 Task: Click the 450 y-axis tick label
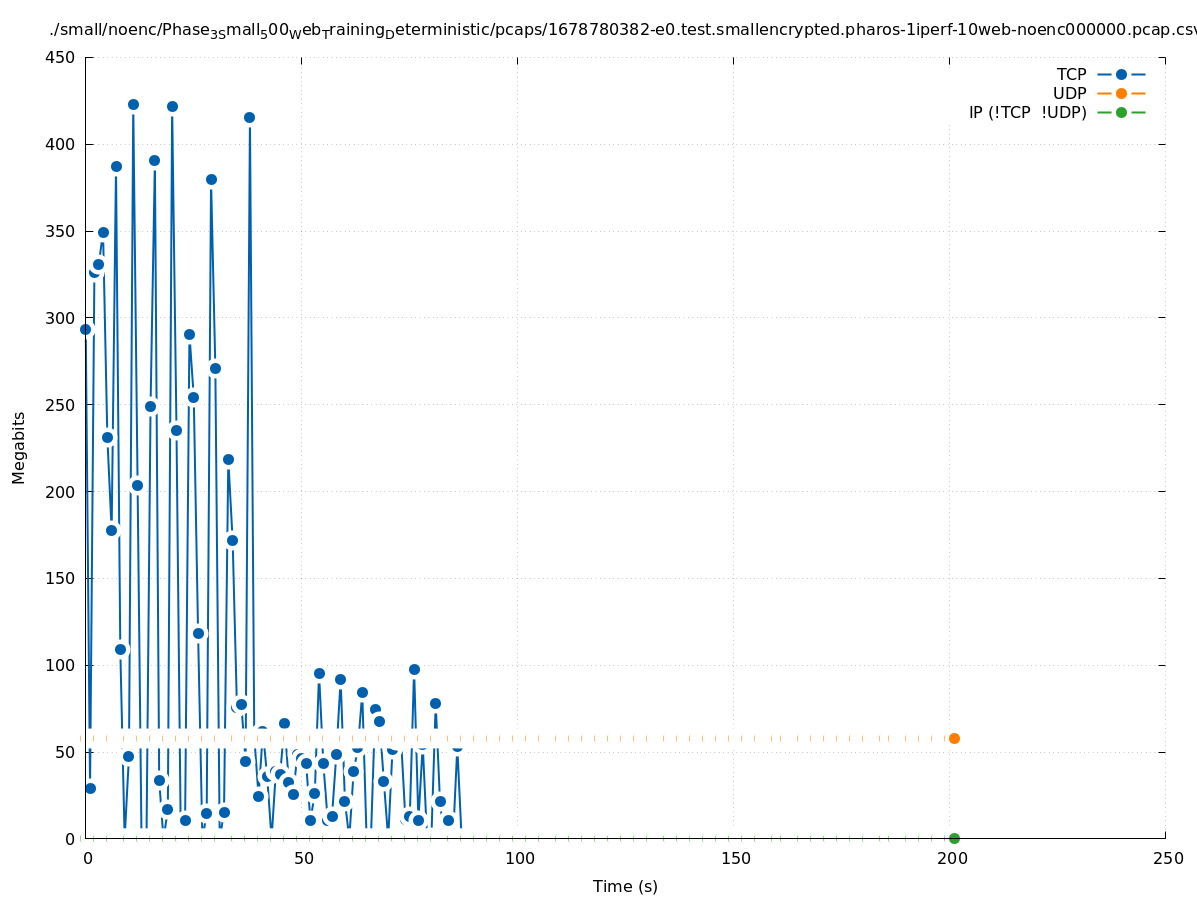click(x=61, y=57)
